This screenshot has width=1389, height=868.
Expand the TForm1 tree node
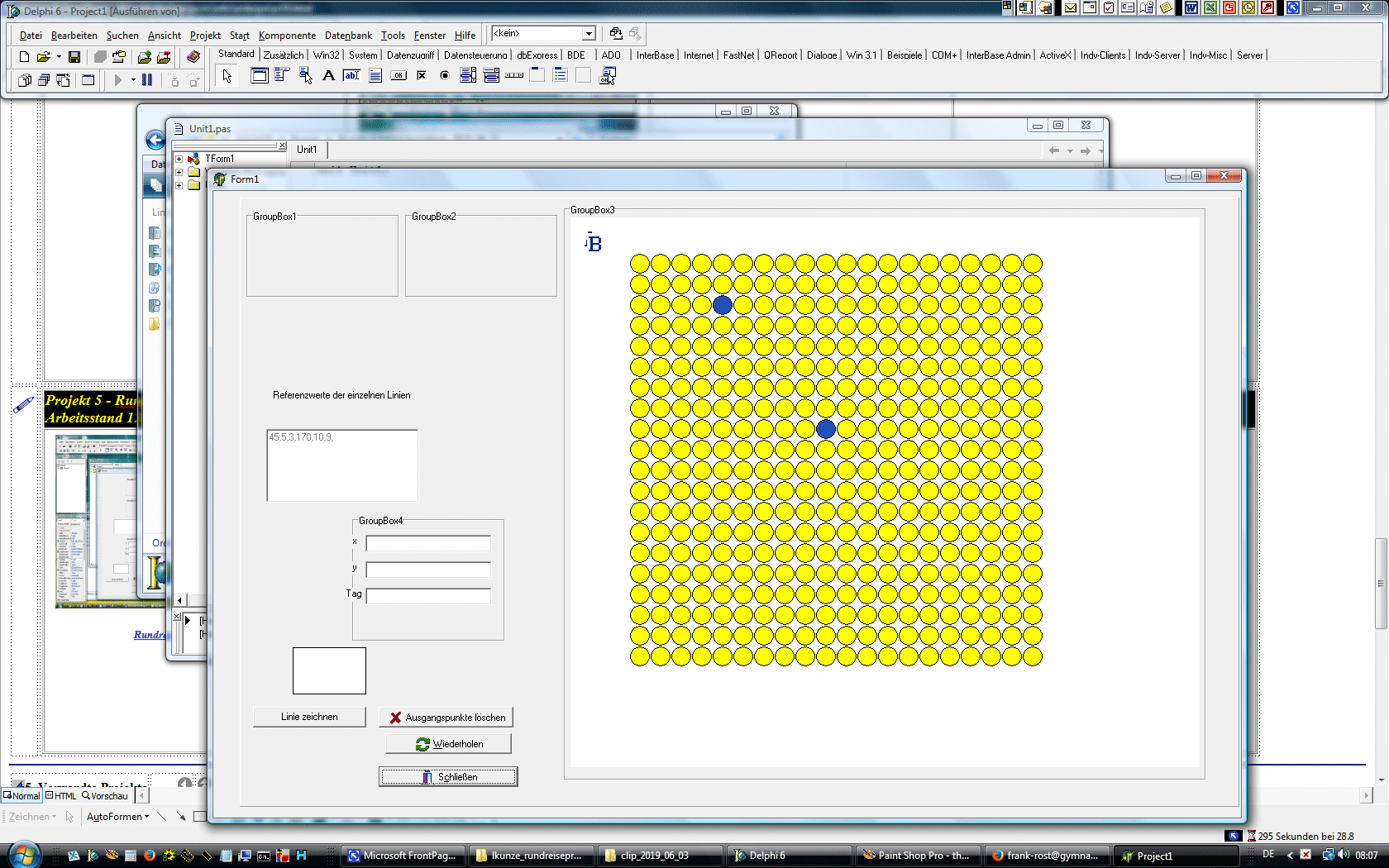(179, 159)
